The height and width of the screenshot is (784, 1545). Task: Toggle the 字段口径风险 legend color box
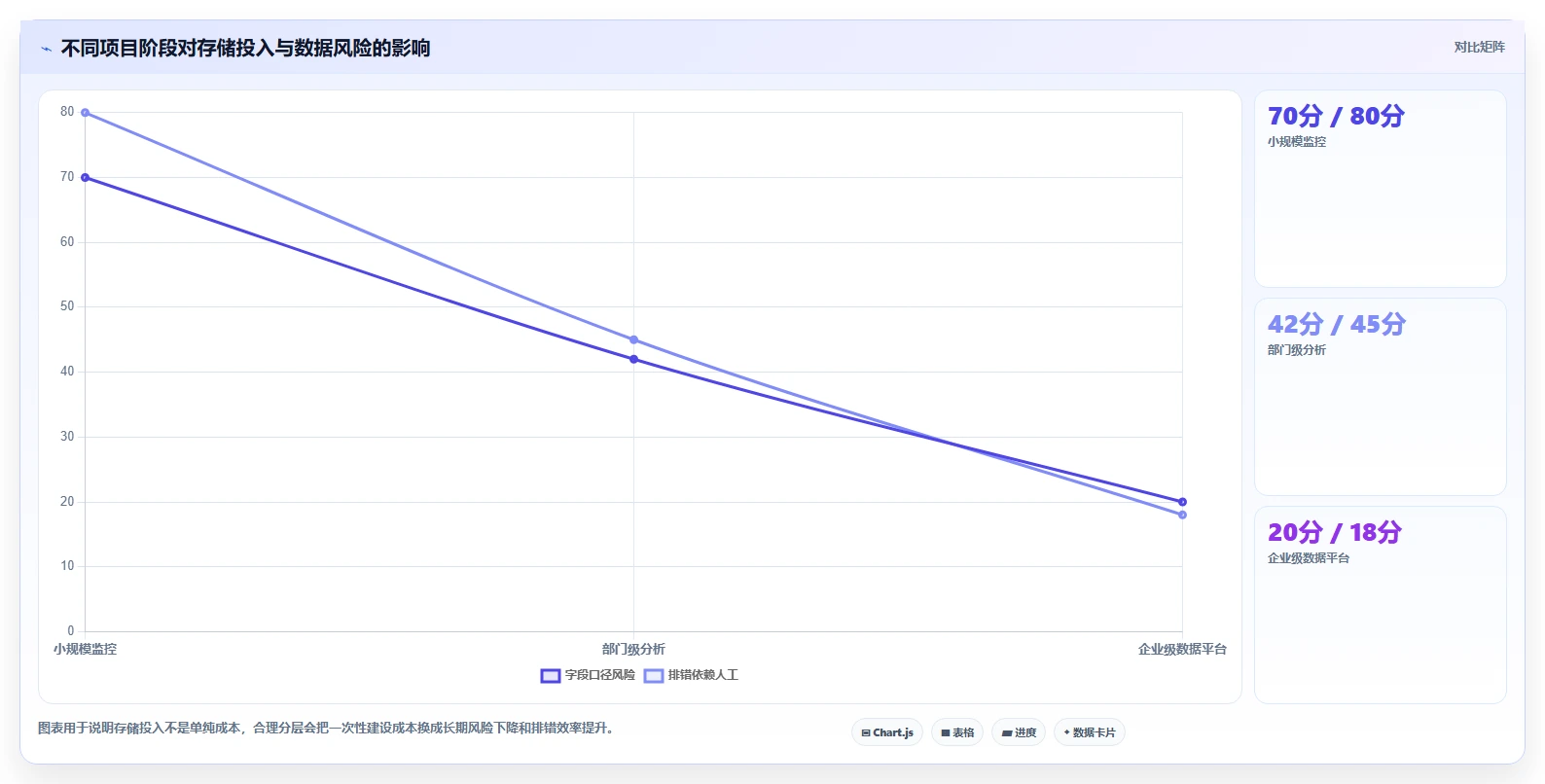pos(551,675)
